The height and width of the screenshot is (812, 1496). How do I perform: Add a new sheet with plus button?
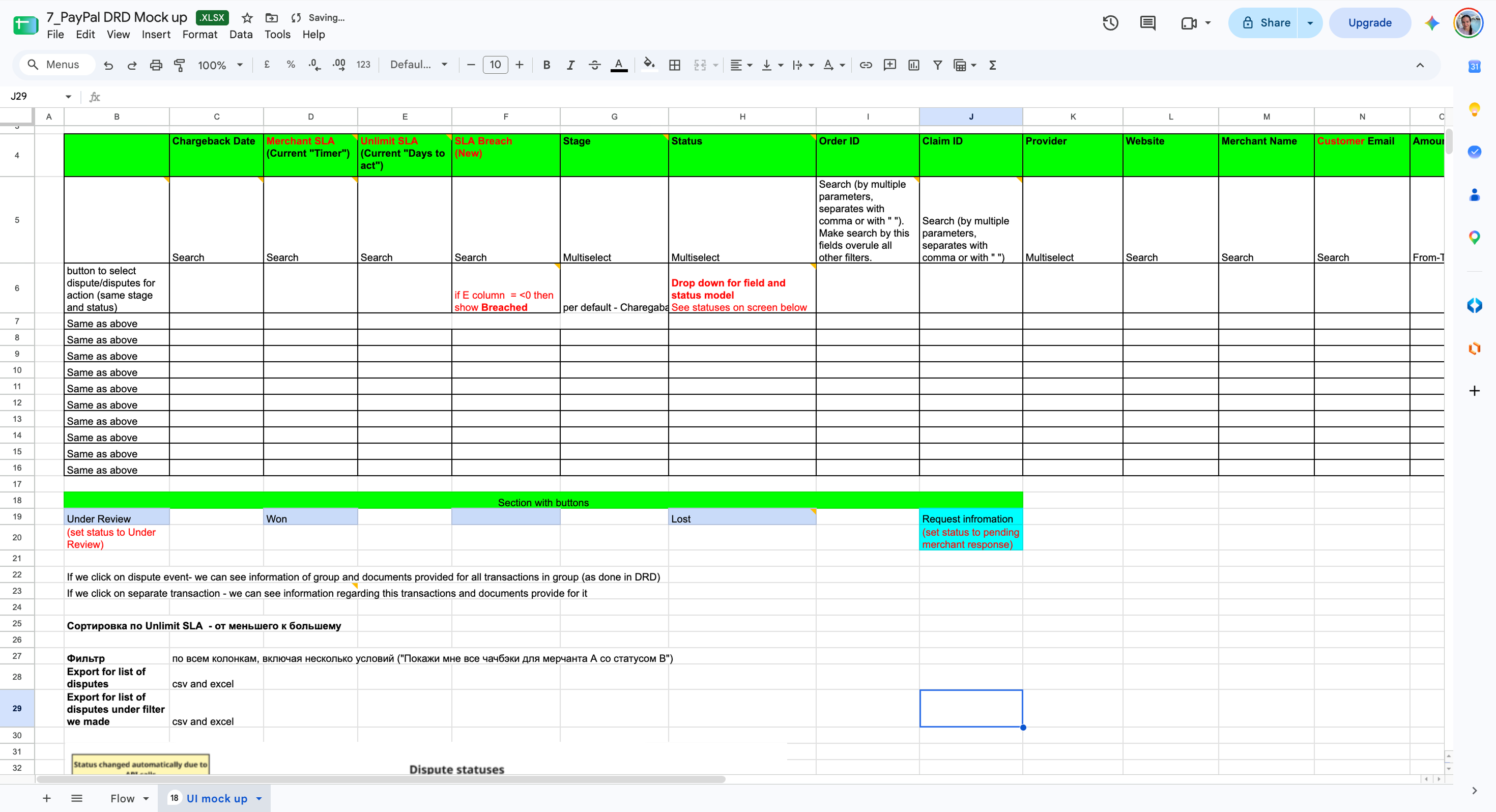(46, 799)
